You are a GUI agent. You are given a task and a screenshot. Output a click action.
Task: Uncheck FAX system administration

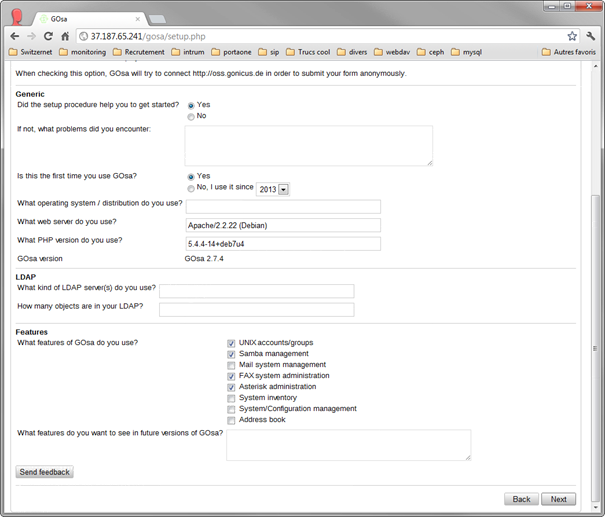pos(231,376)
